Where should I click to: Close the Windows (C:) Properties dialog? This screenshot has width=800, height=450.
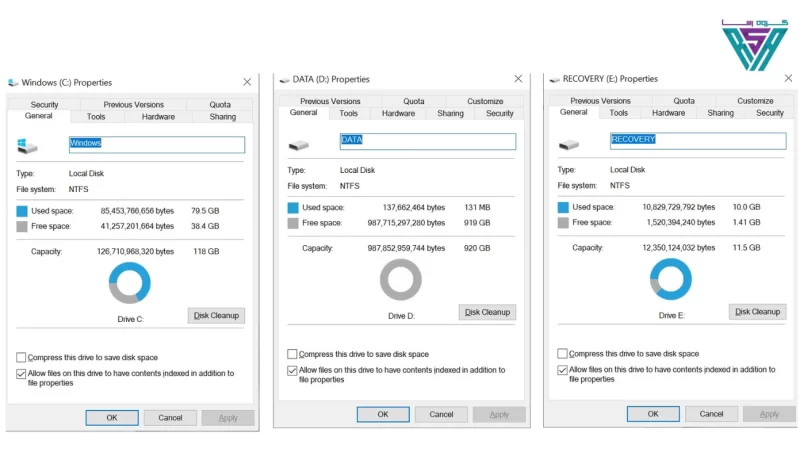(x=247, y=82)
